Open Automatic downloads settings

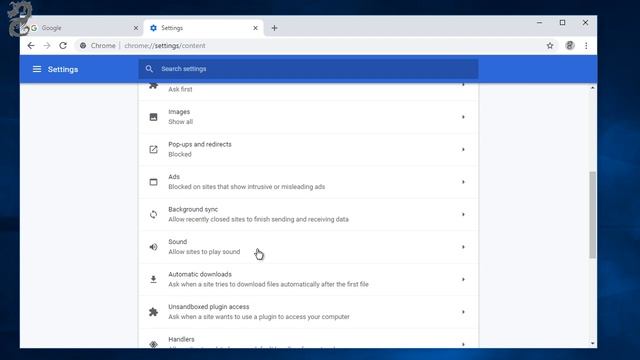(309, 280)
